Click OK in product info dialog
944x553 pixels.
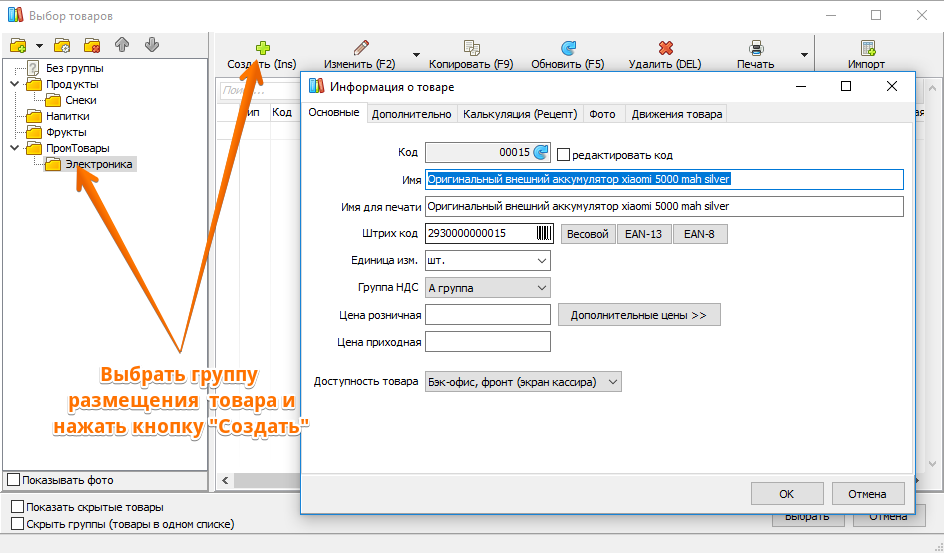coord(787,494)
